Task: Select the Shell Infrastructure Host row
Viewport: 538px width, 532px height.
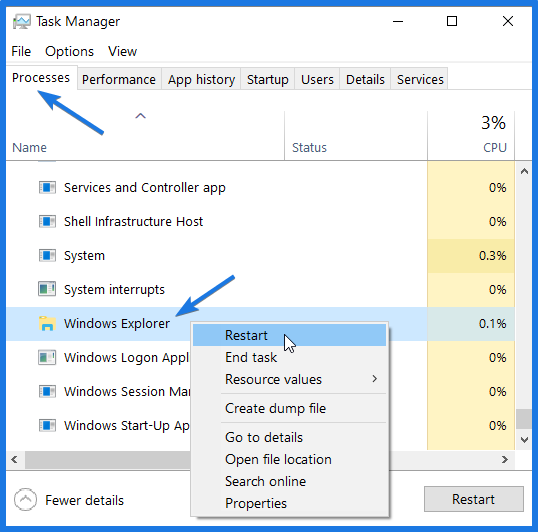Action: (x=260, y=222)
